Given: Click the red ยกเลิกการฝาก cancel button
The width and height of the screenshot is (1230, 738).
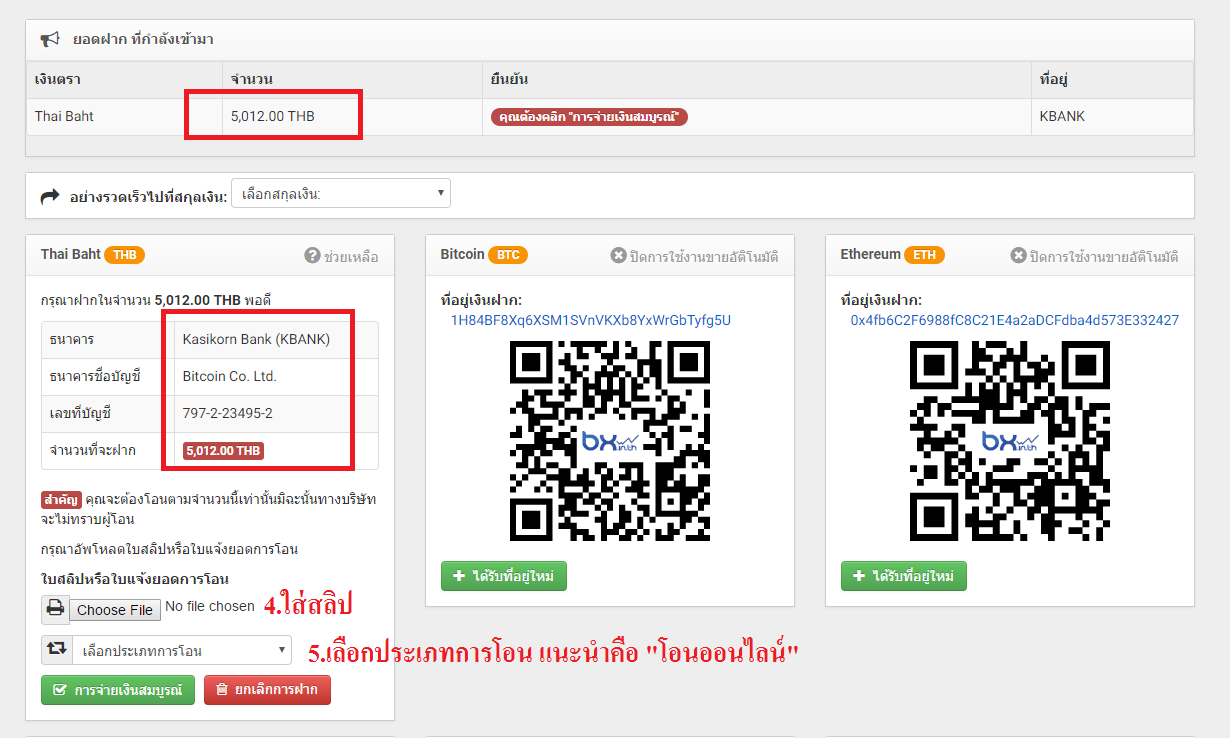Looking at the screenshot, I should coord(267,690).
